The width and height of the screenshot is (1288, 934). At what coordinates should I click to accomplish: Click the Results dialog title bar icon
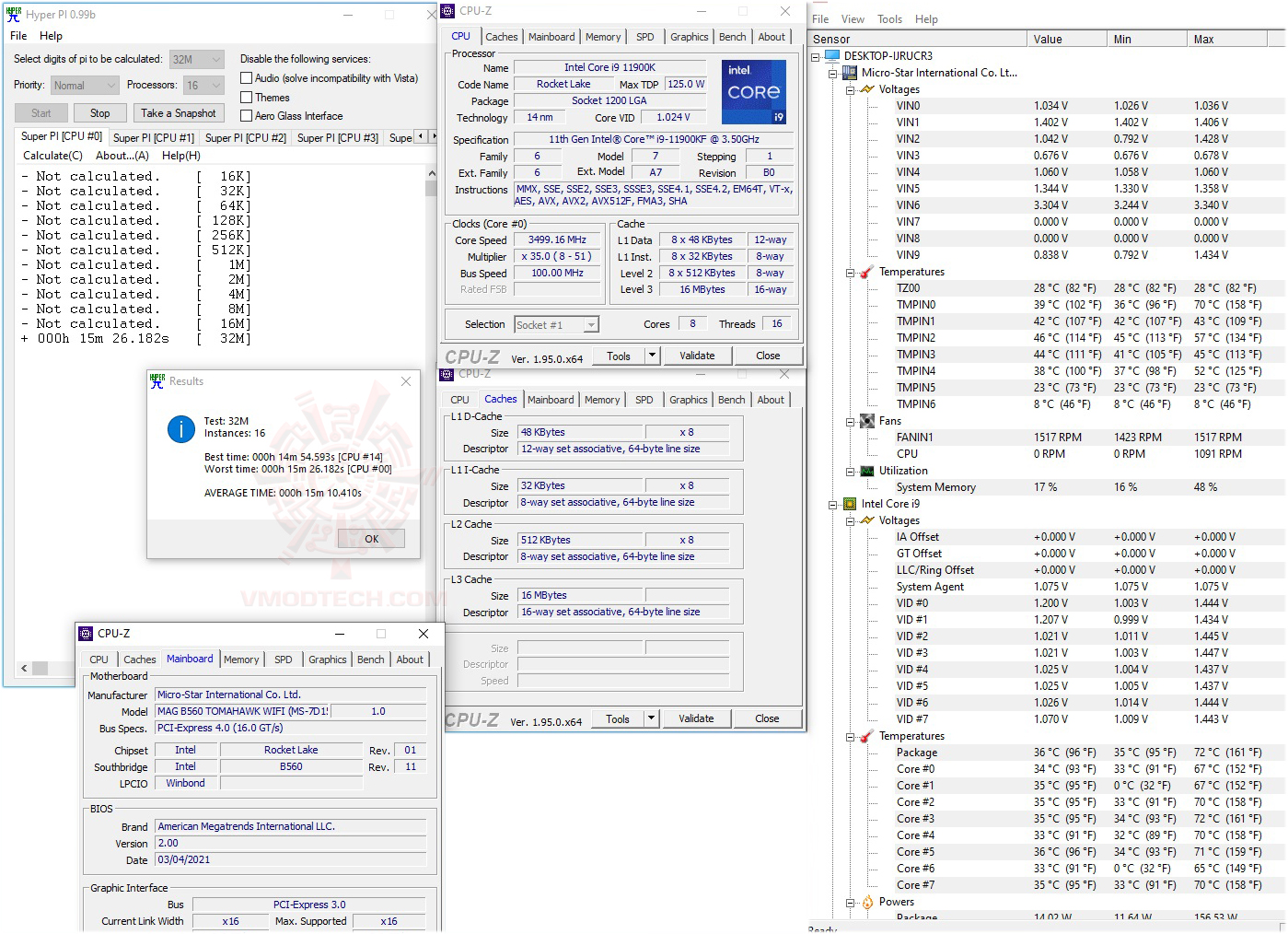(x=157, y=381)
